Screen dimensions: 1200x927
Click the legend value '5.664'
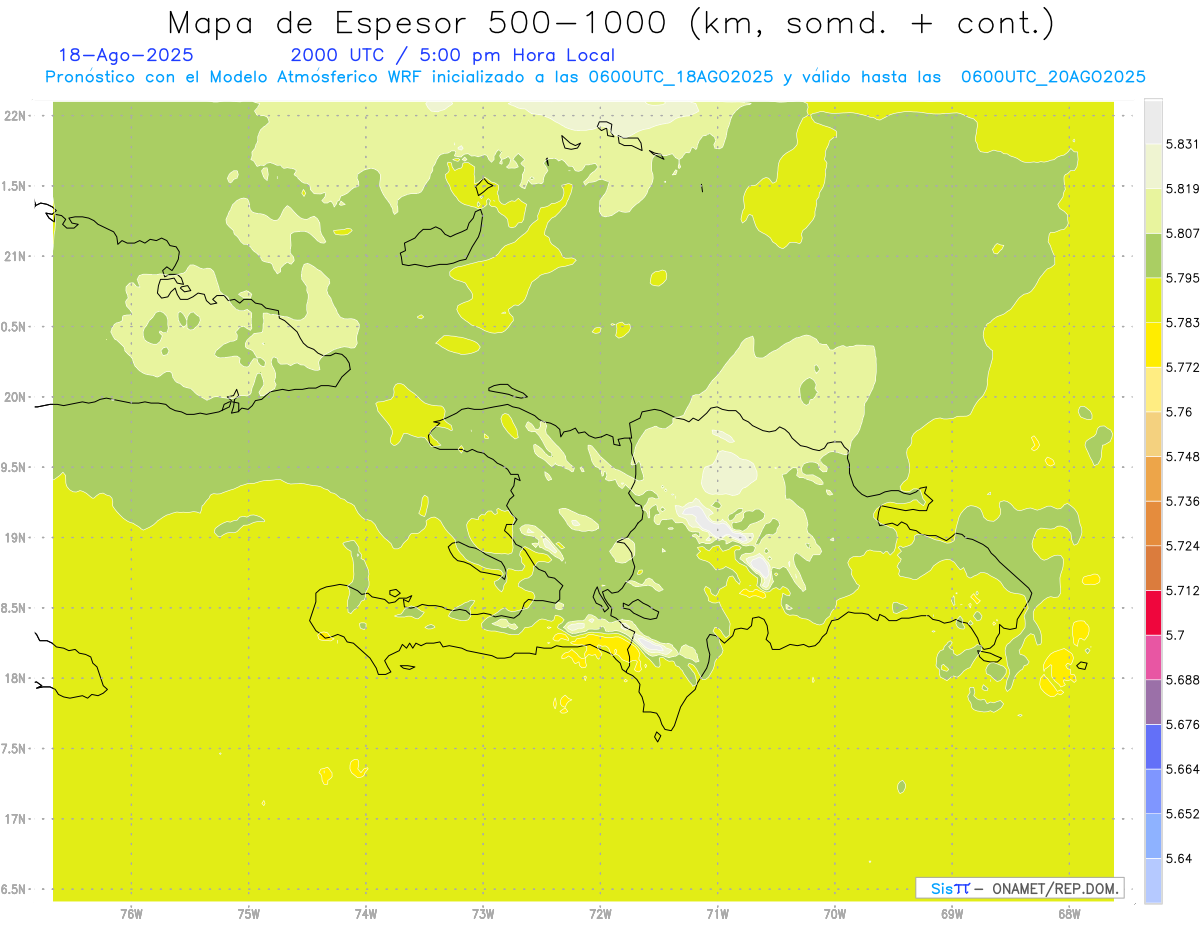tap(1182, 769)
